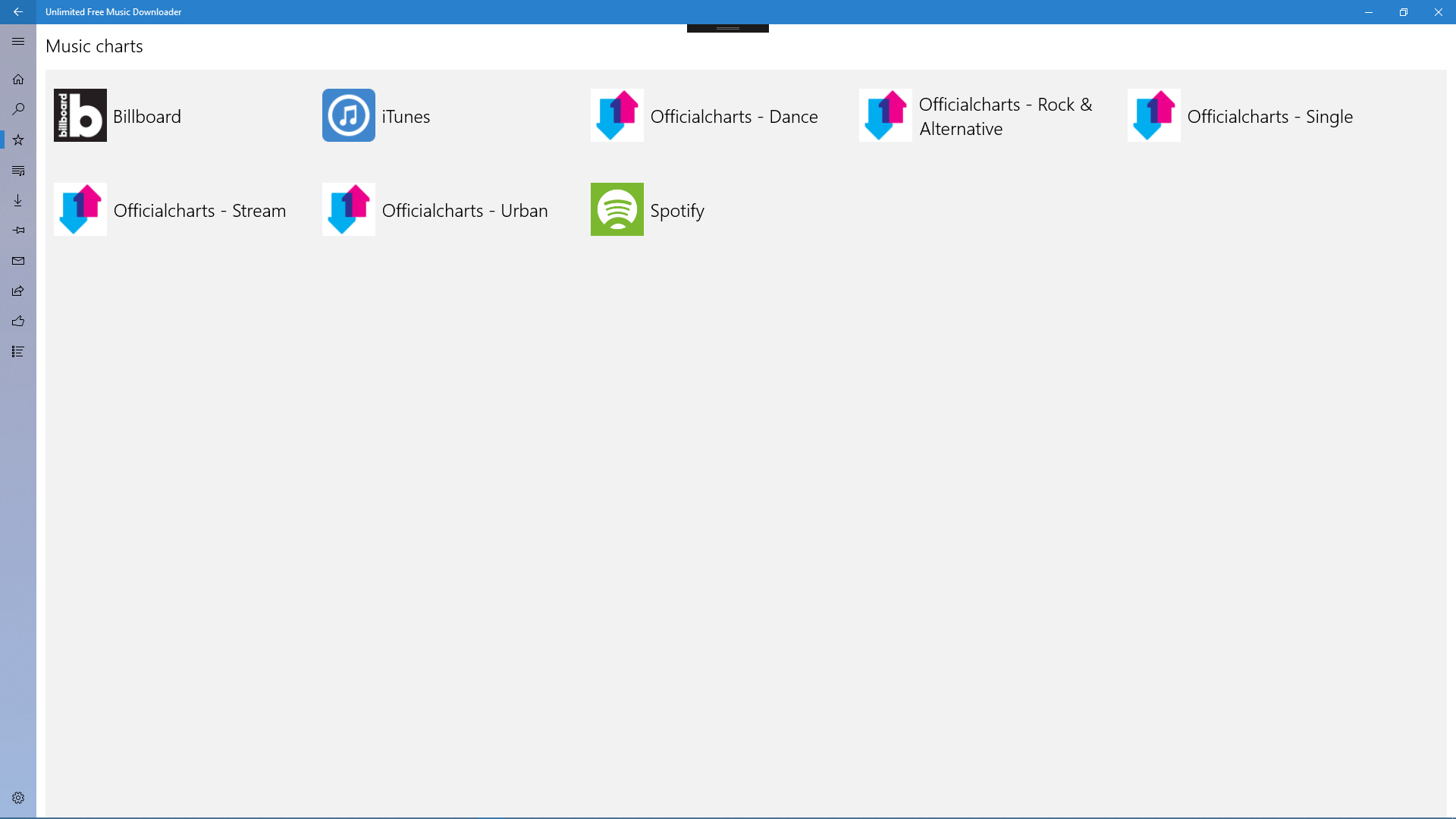
Task: Go to the Home section
Action: (18, 79)
